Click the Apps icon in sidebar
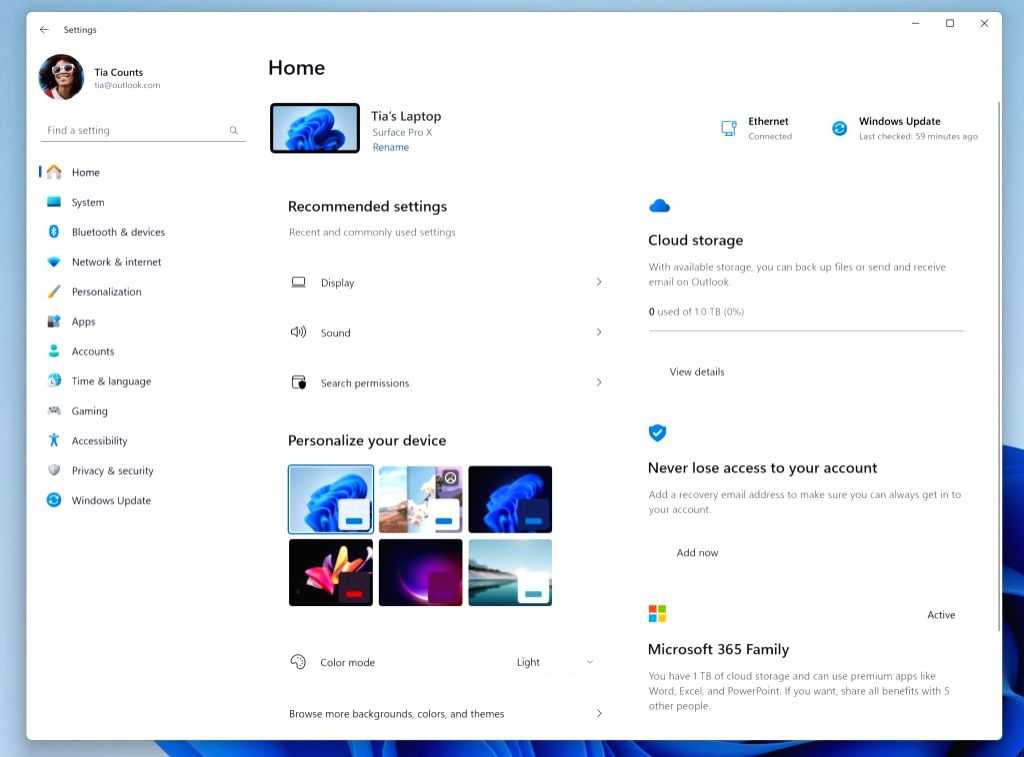Image resolution: width=1024 pixels, height=757 pixels. (54, 321)
